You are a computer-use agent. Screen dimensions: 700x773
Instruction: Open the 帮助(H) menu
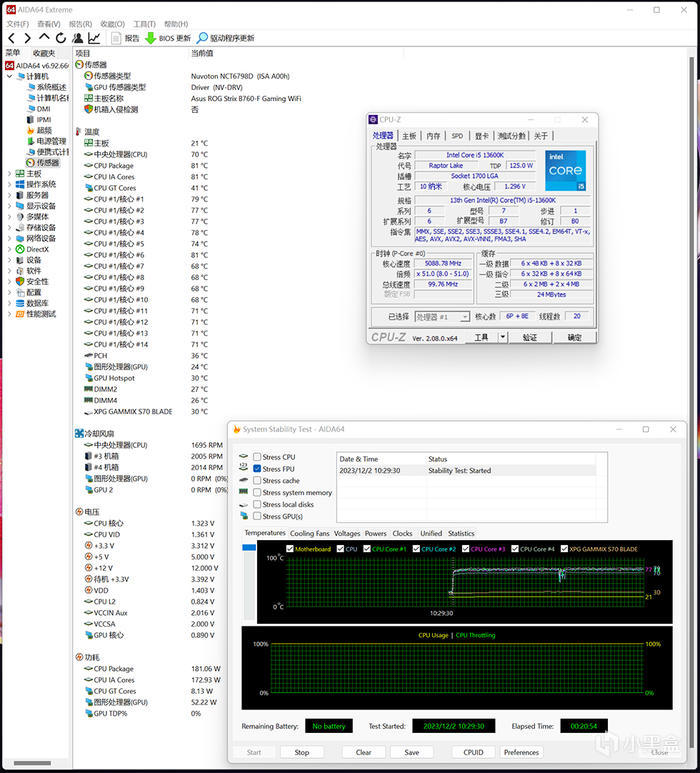tap(176, 24)
